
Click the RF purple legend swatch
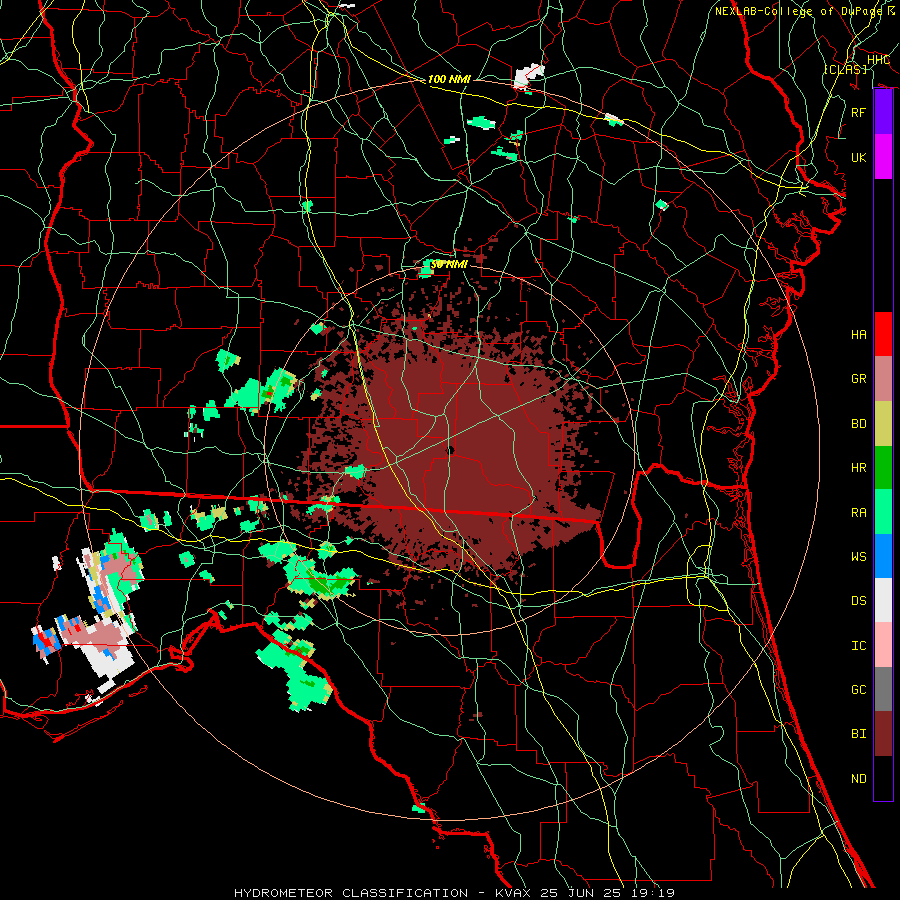(883, 112)
